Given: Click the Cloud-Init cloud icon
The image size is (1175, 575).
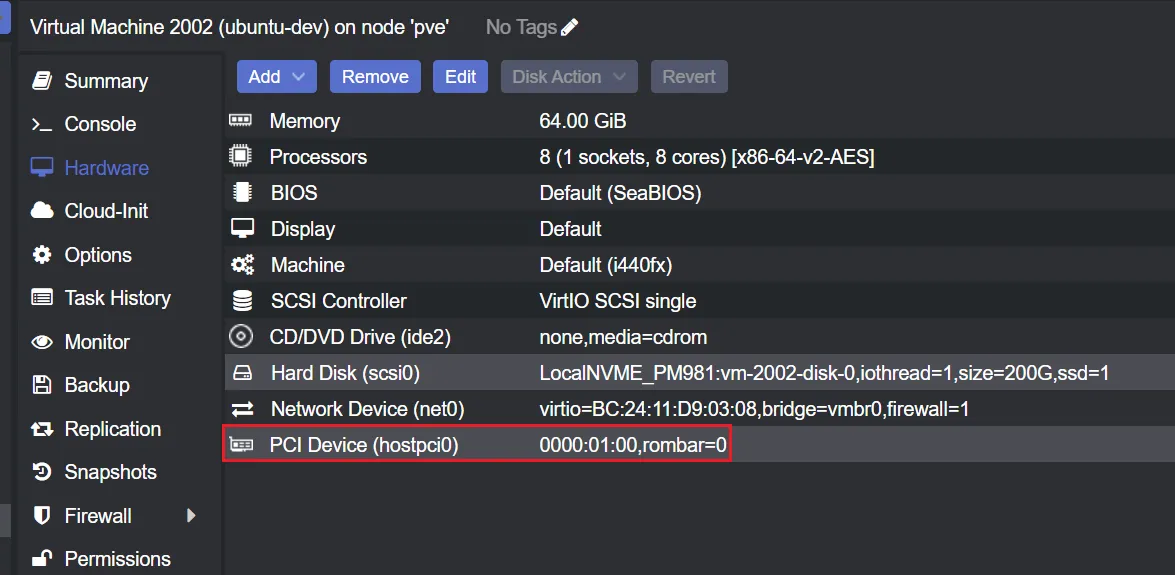Looking at the screenshot, I should click(42, 211).
